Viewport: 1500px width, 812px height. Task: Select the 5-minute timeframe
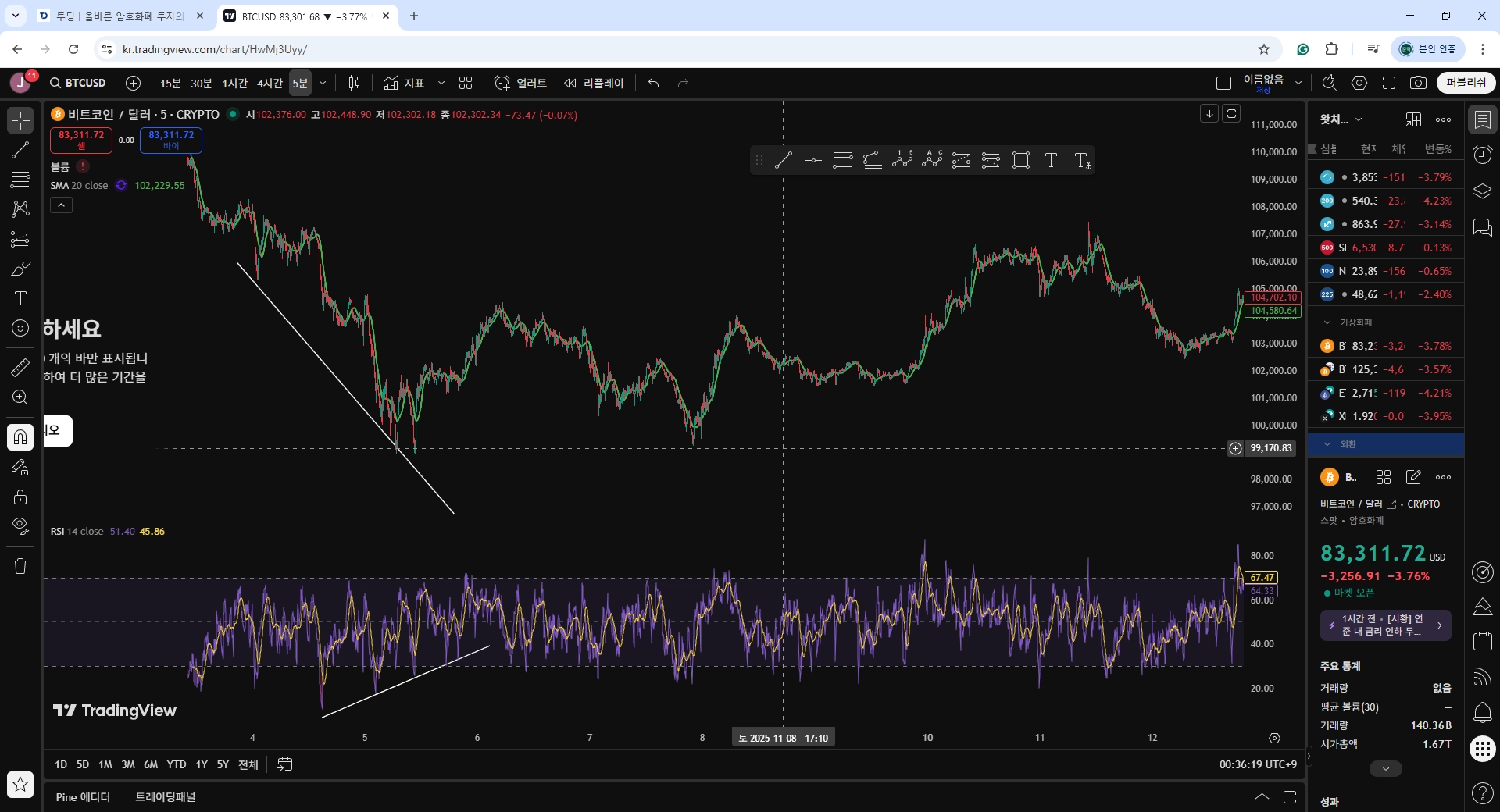(300, 83)
